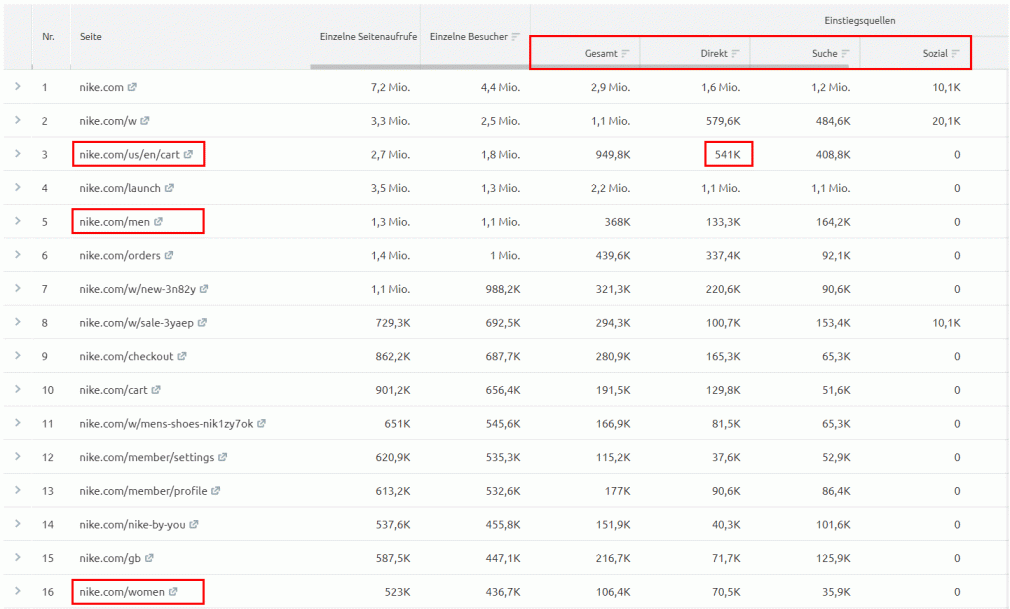The image size is (1010, 609).
Task: Select the 862,2K page views value
Action: pyautogui.click(x=393, y=356)
